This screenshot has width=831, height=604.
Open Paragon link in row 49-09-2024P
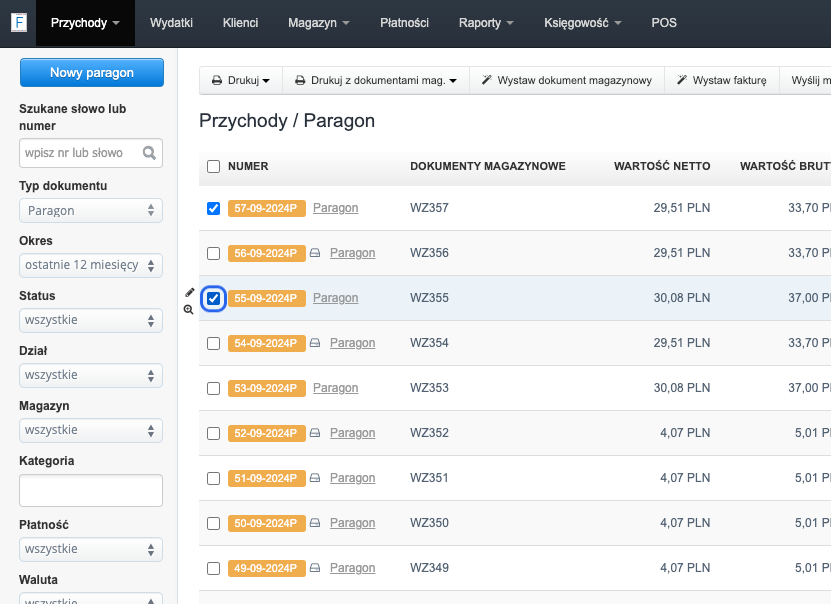tap(352, 568)
